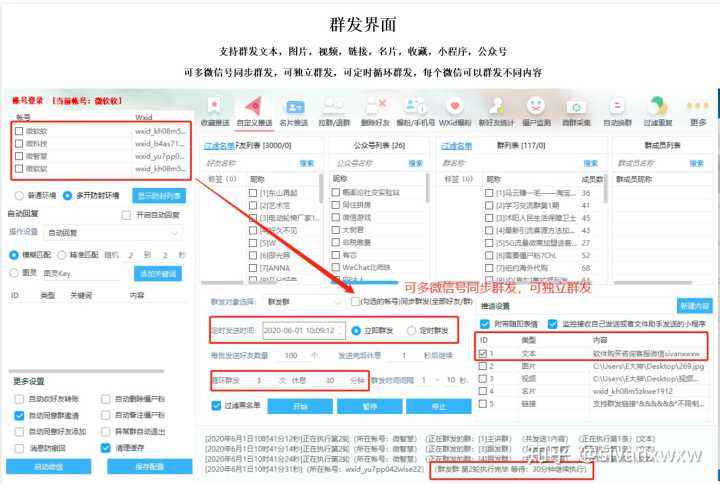Toggle the 监控接收自己发送 mini-program checkbox

coord(553,324)
